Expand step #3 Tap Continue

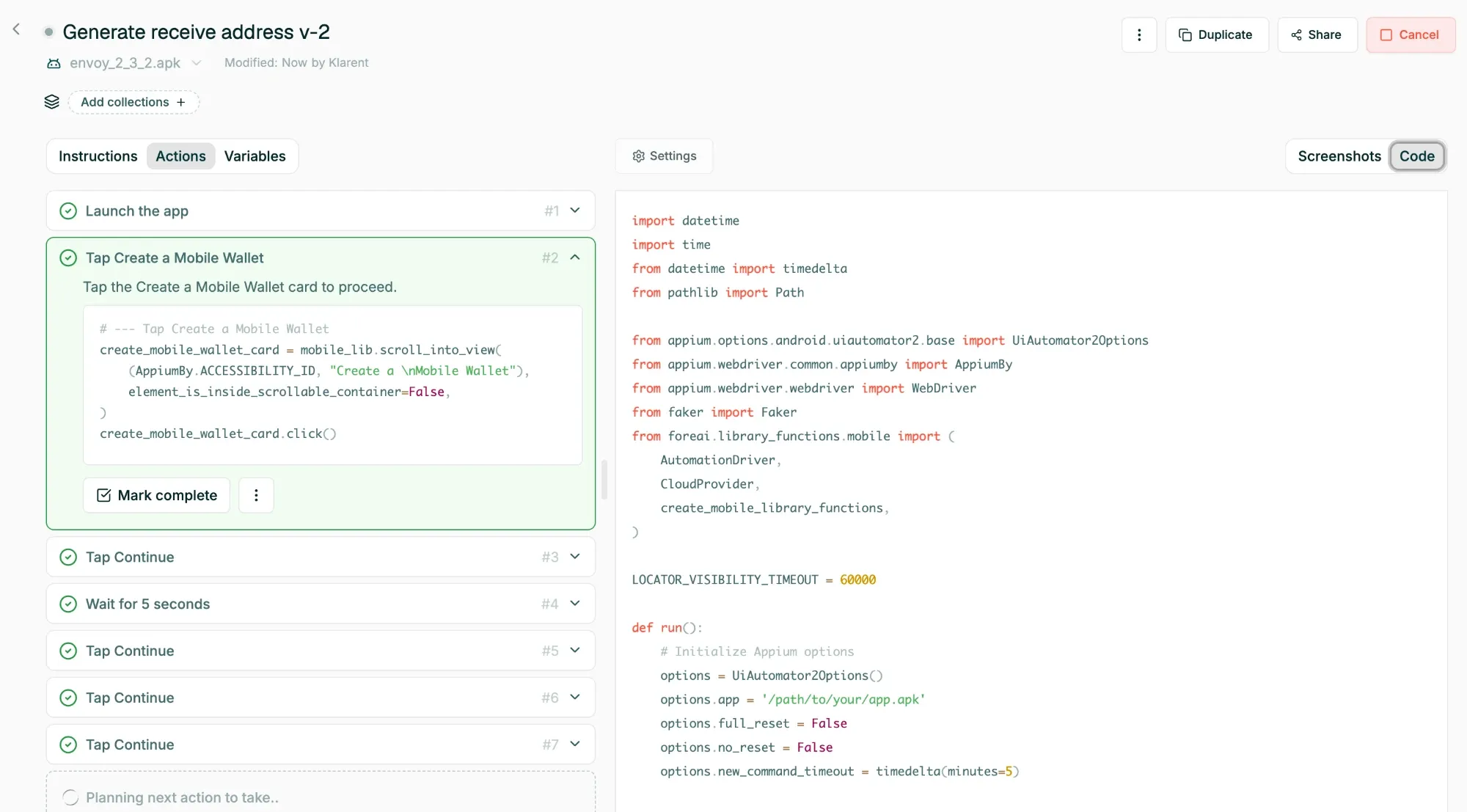[x=575, y=557]
